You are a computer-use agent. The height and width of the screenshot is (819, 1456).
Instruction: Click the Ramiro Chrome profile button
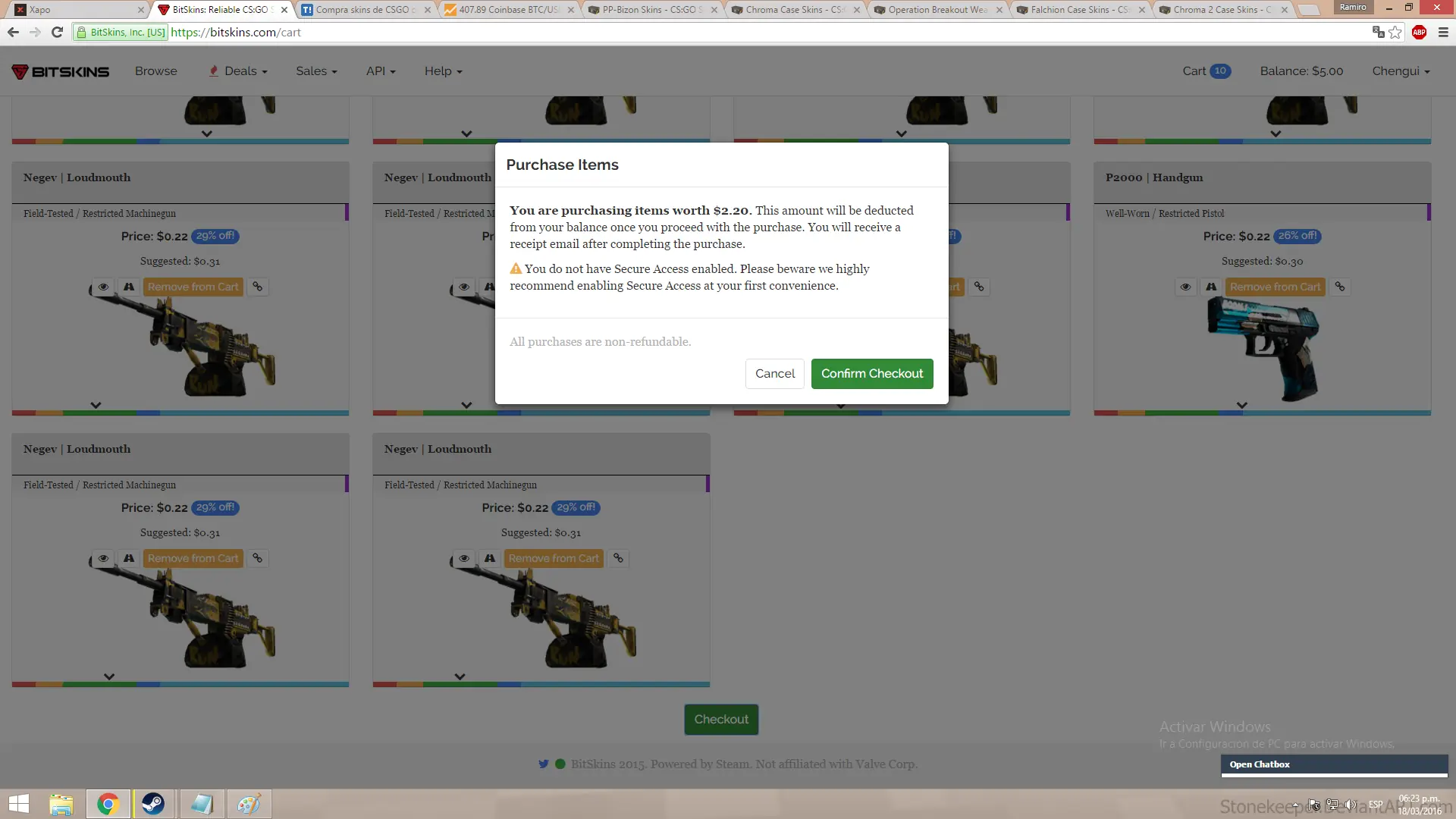tap(1353, 8)
